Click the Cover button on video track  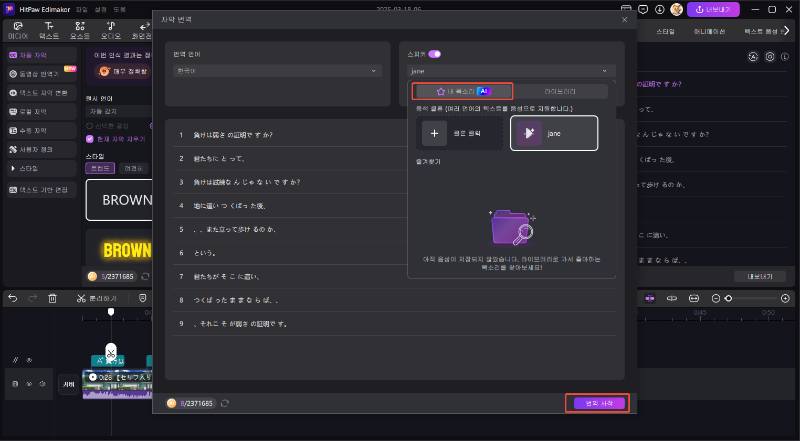(69, 384)
